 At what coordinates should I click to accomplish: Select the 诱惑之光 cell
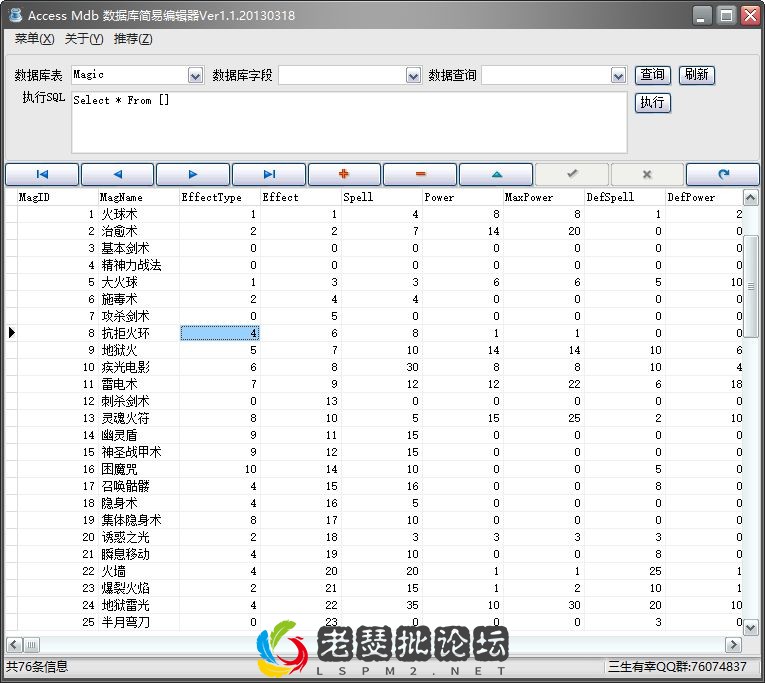pyautogui.click(x=139, y=537)
